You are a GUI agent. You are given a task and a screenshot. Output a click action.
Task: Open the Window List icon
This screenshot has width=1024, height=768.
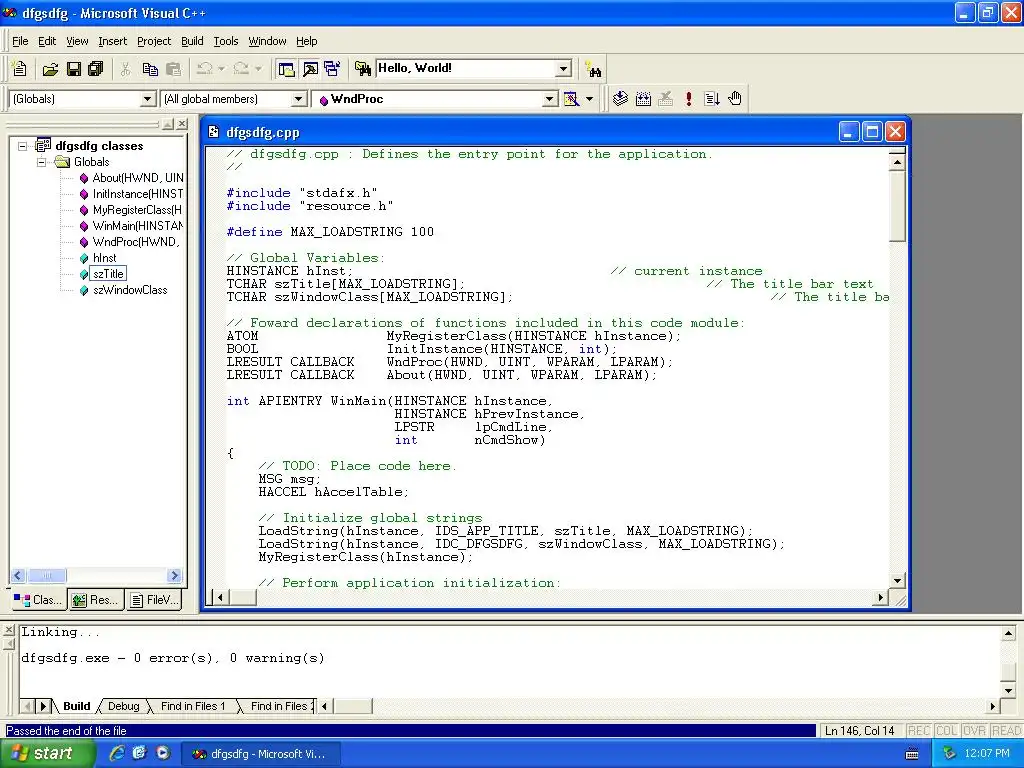click(332, 69)
